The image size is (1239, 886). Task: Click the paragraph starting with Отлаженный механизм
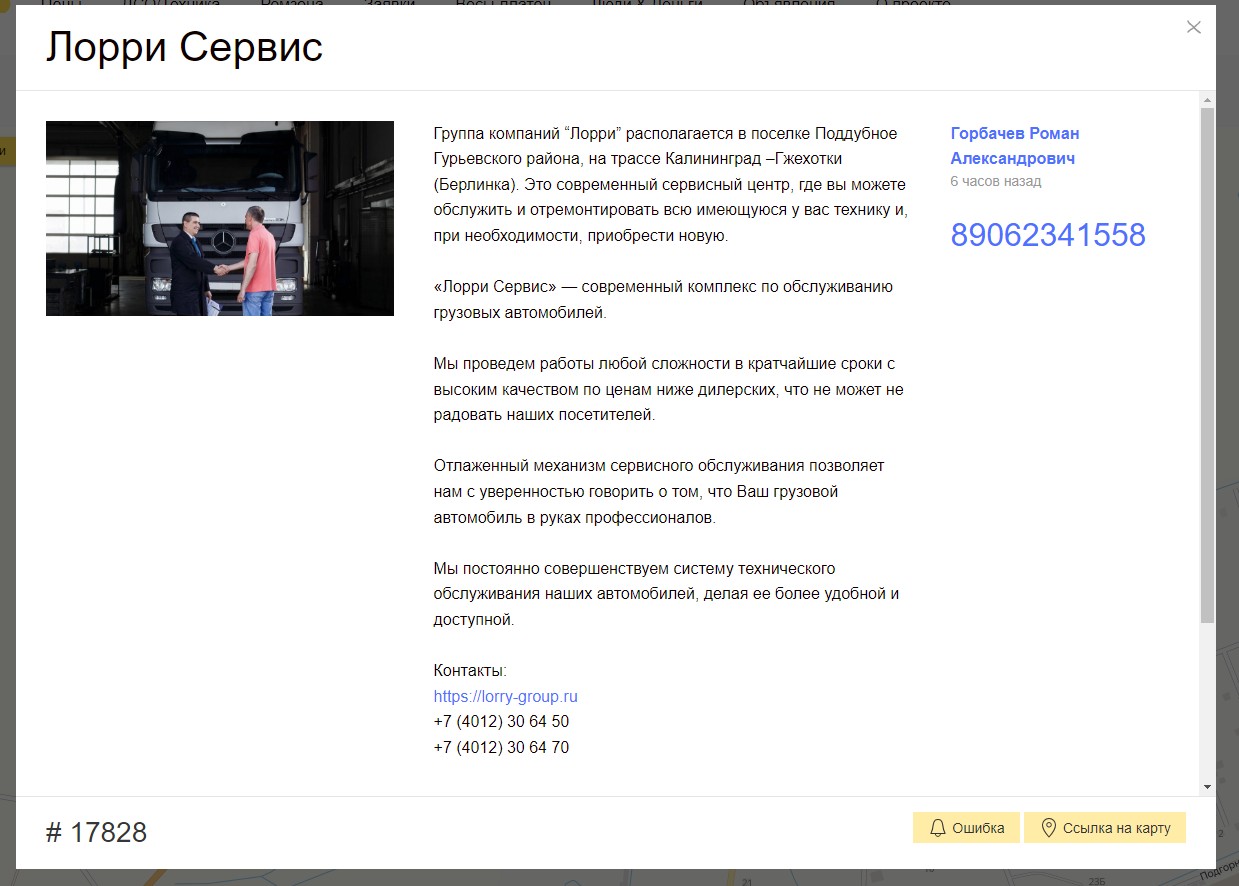click(x=658, y=492)
